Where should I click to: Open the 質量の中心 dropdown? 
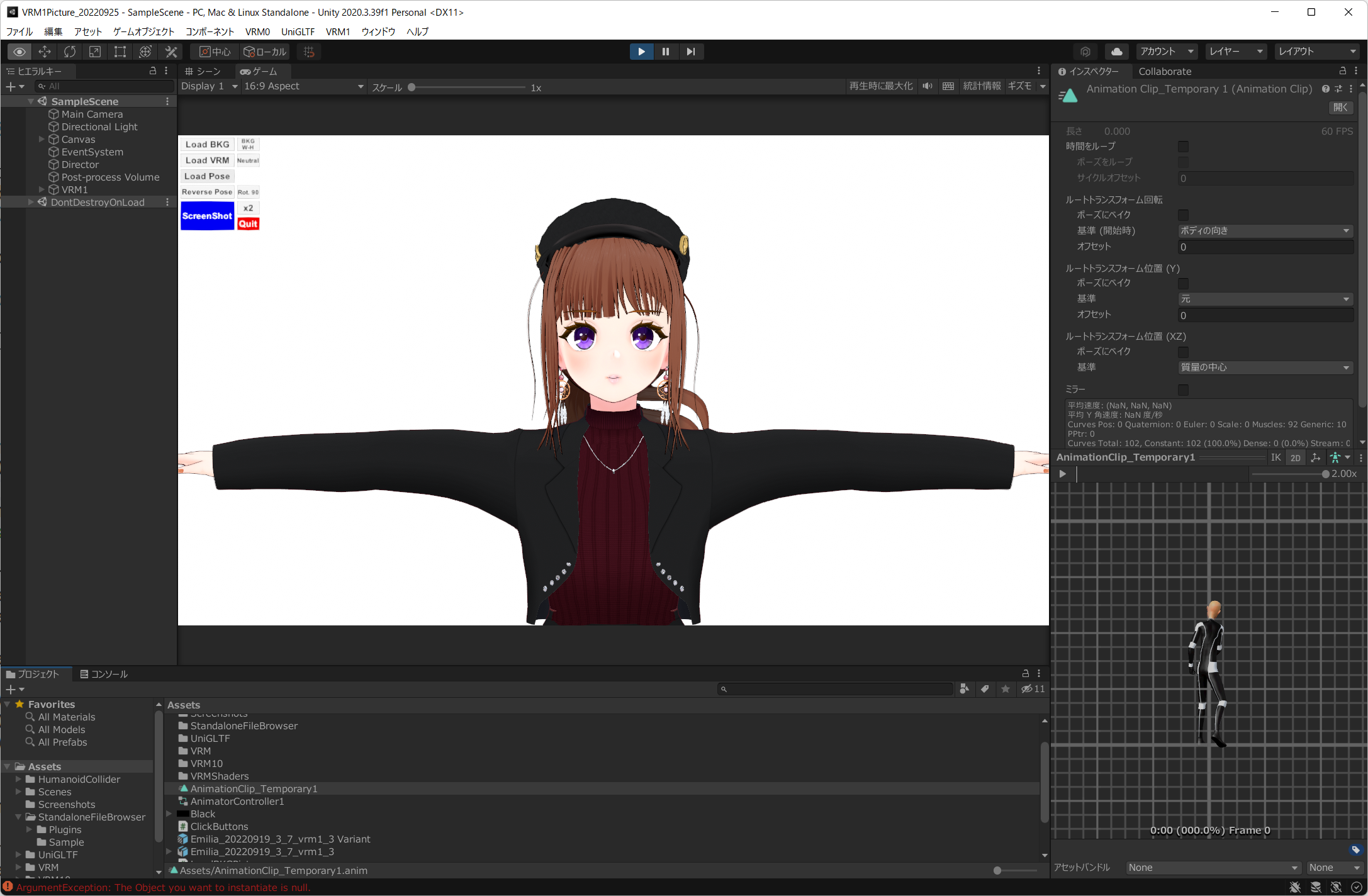1265,367
